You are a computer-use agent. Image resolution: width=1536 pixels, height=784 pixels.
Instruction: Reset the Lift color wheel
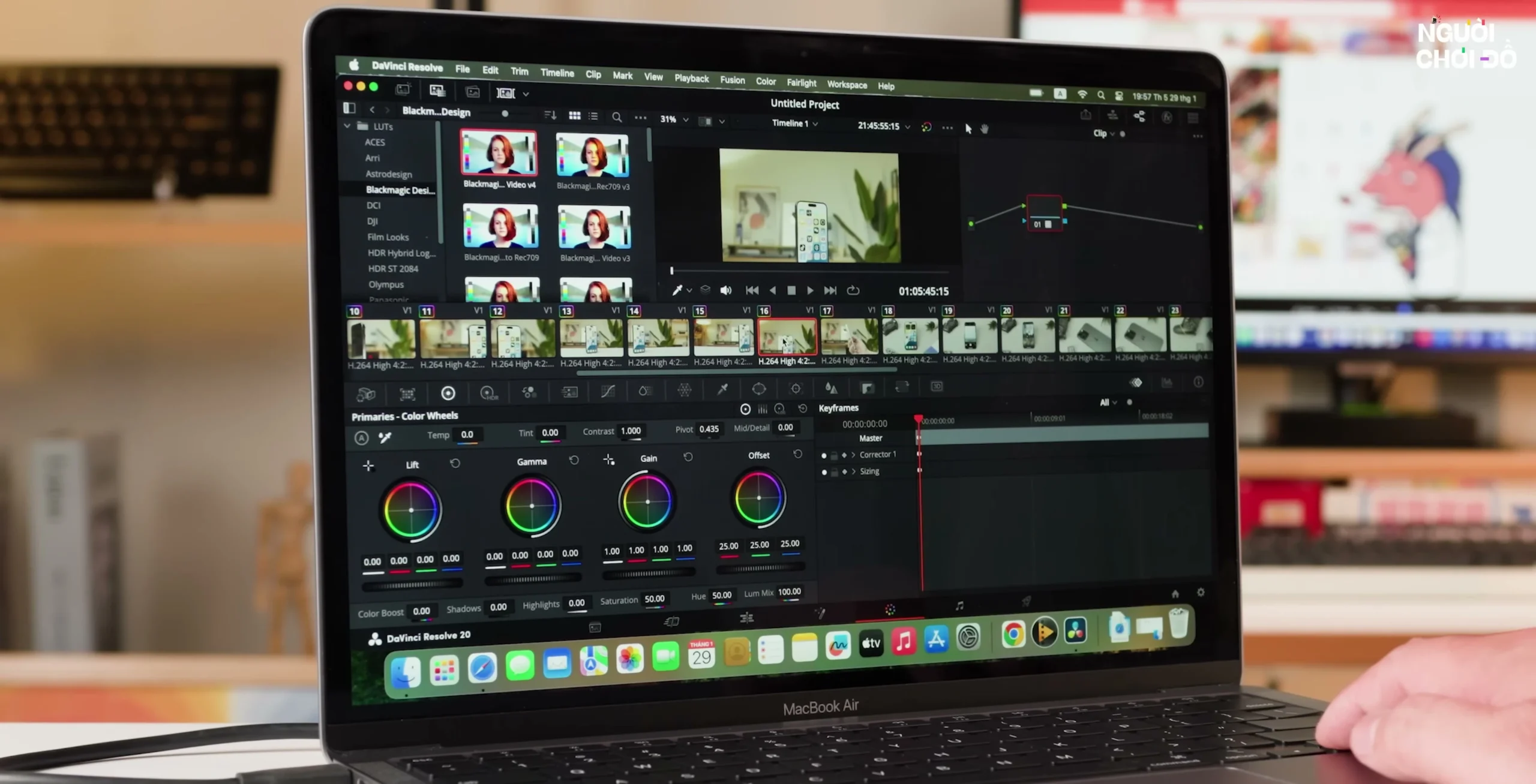[455, 464]
